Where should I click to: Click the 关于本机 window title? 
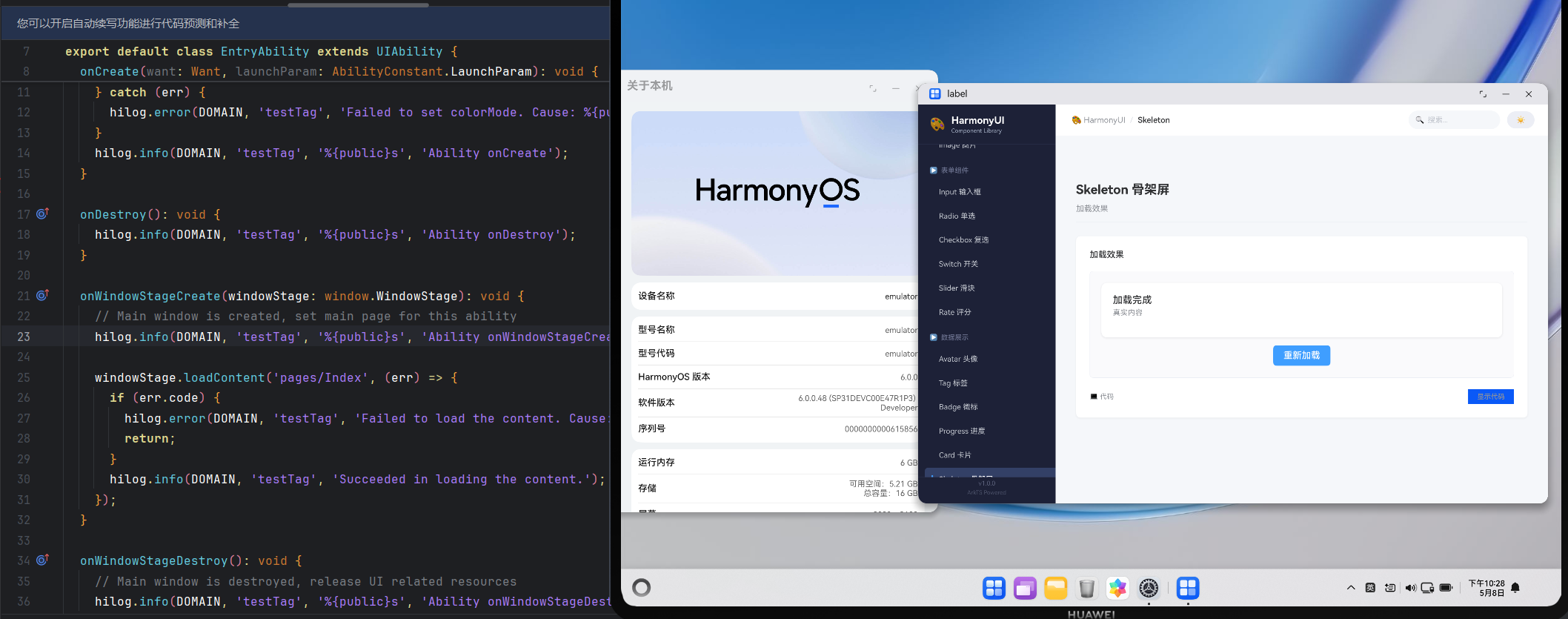point(650,86)
